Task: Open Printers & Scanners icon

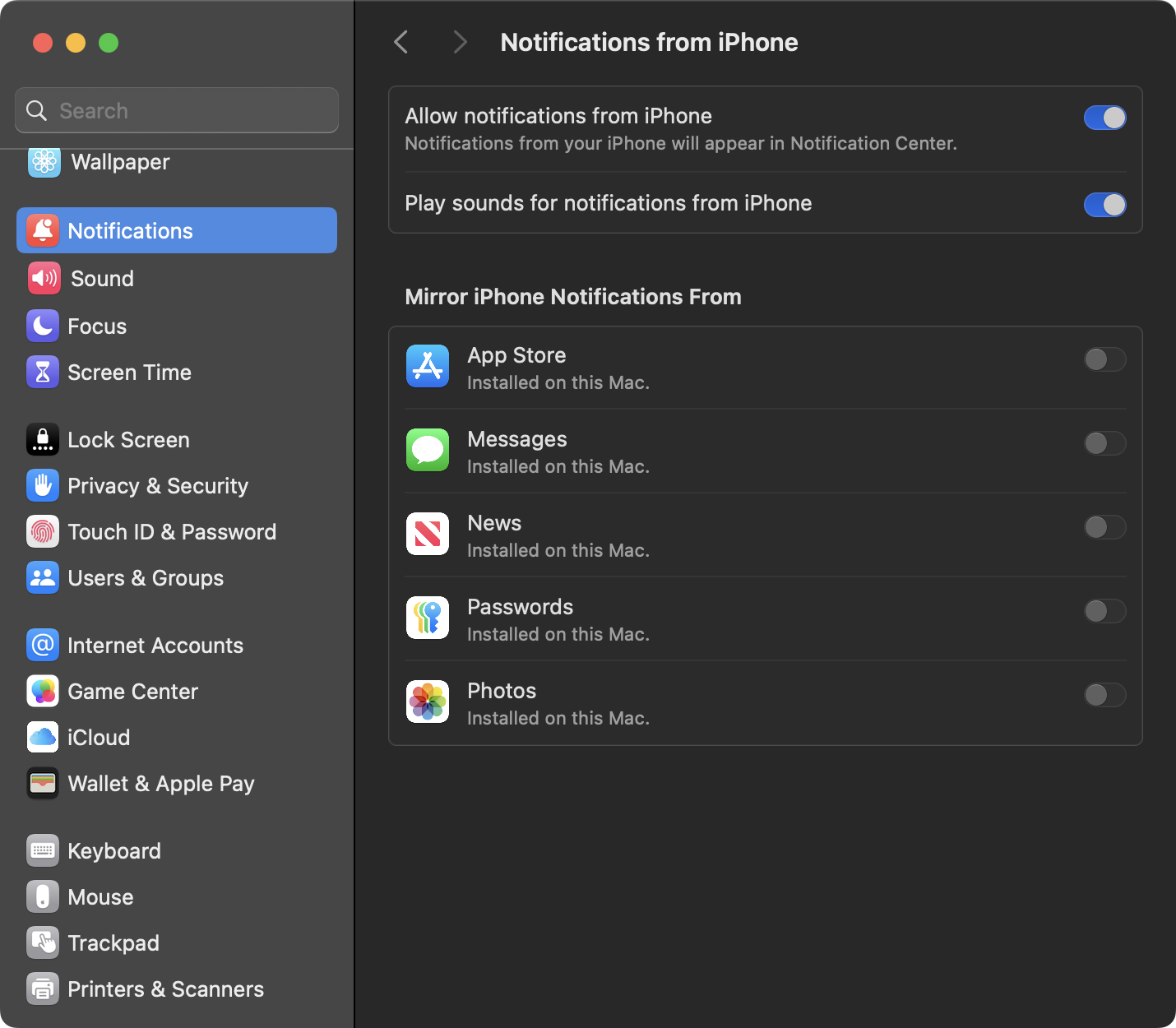Action: [x=43, y=989]
